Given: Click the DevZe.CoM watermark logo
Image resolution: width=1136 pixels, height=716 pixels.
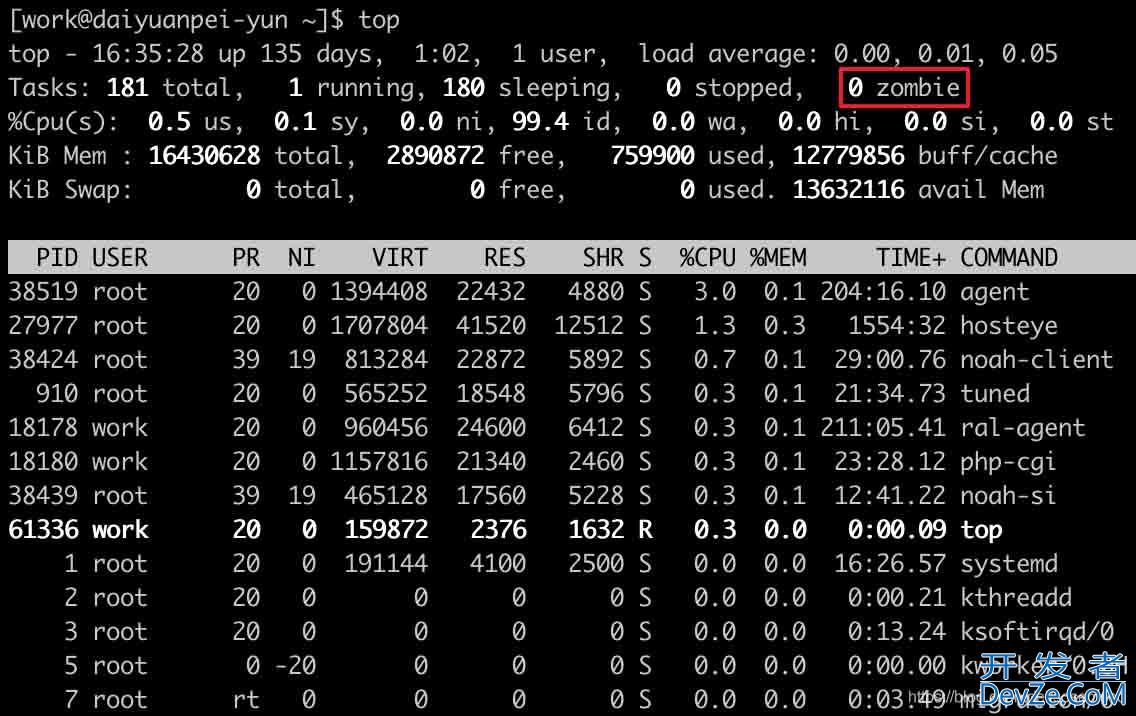Looking at the screenshot, I should tap(1051, 682).
